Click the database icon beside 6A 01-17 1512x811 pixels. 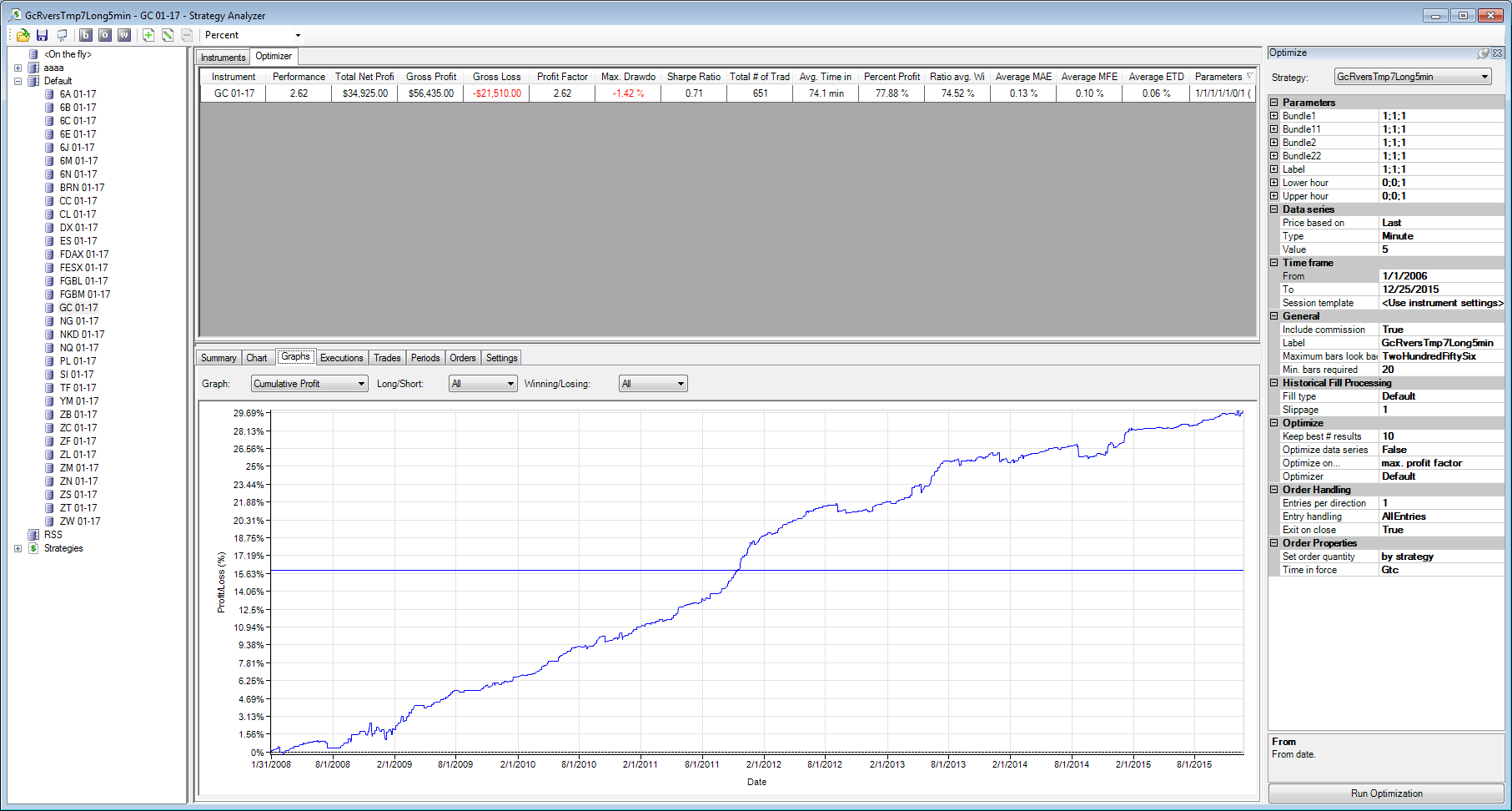click(x=49, y=94)
